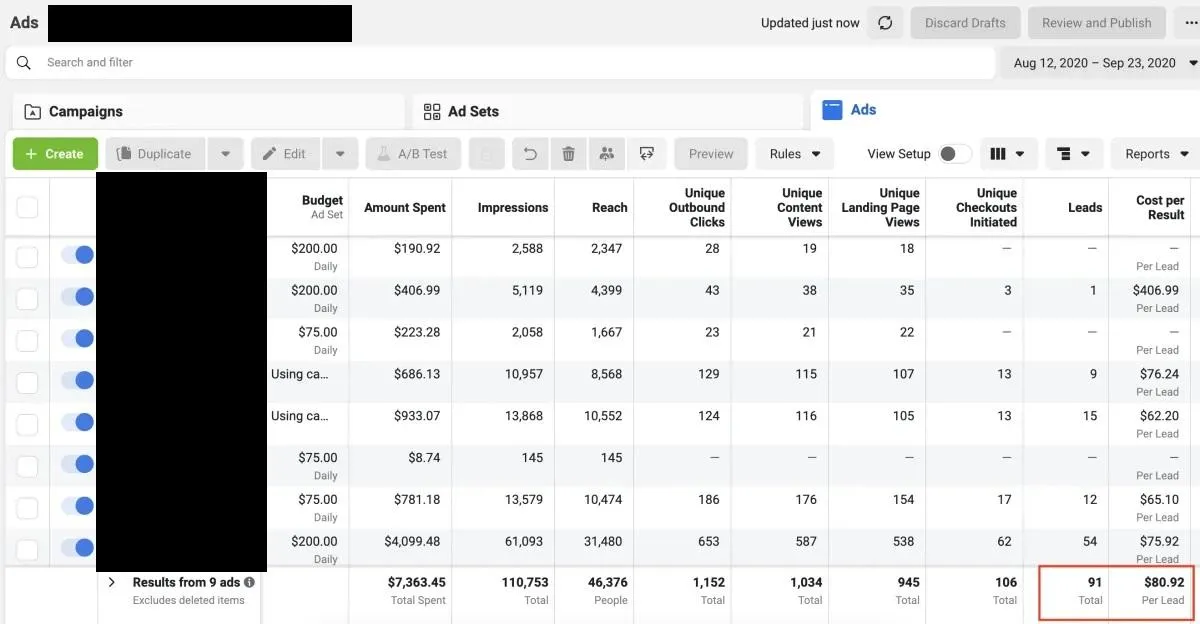Click the info icon beside Results from 9 ads
This screenshot has width=1200, height=624.
click(x=249, y=582)
